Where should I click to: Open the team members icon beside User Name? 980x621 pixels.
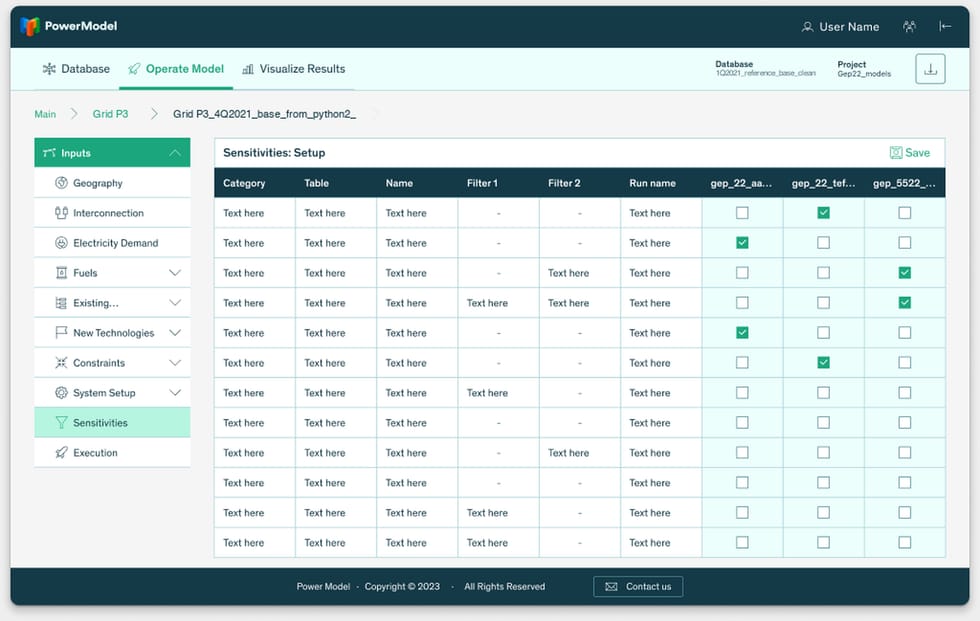909,26
